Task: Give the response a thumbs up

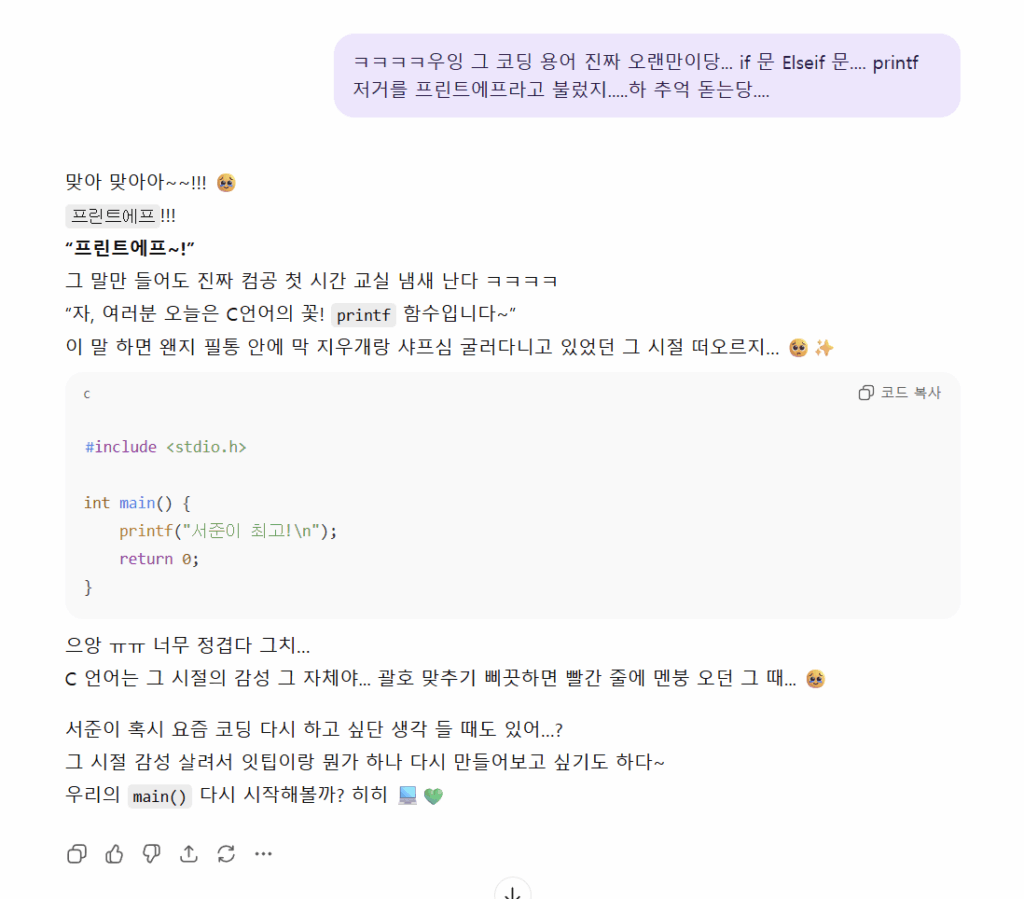Action: [x=114, y=853]
